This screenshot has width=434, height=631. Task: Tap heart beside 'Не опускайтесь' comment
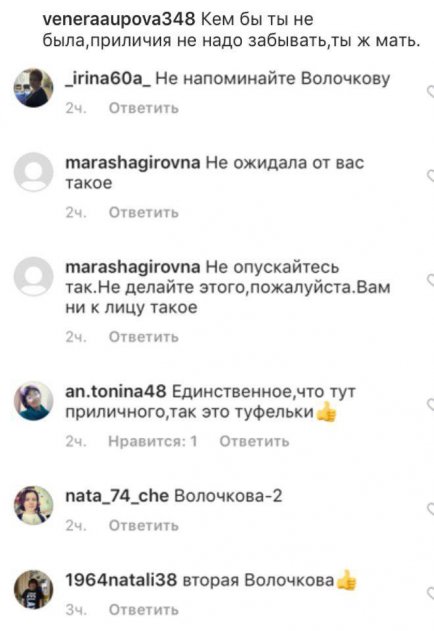click(x=431, y=280)
